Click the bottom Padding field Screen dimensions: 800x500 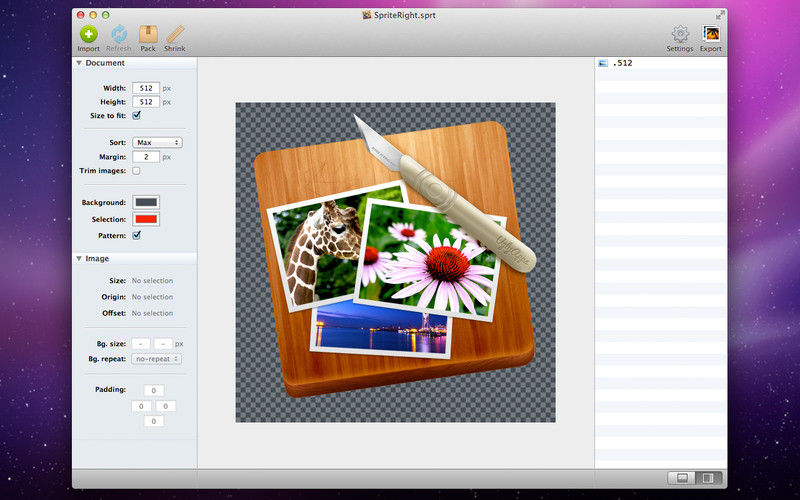click(154, 421)
